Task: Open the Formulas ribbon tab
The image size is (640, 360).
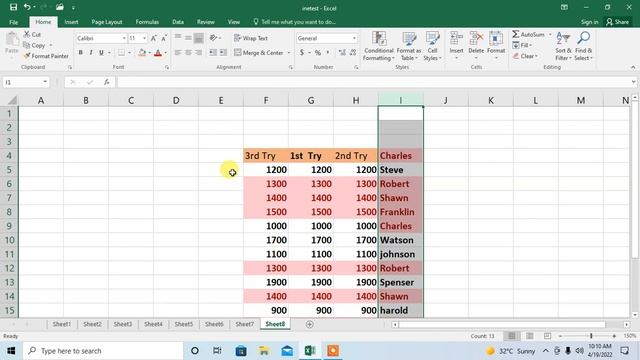Action: click(147, 22)
